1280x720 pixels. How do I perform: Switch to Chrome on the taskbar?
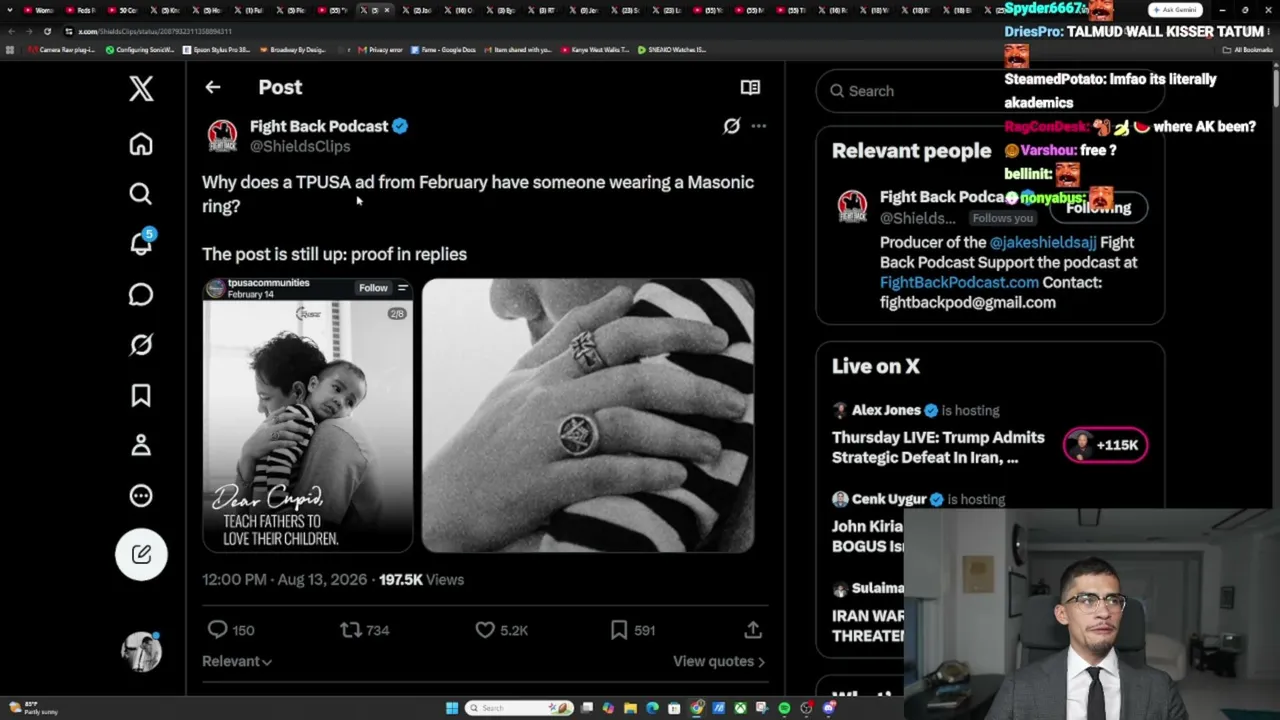click(x=696, y=708)
